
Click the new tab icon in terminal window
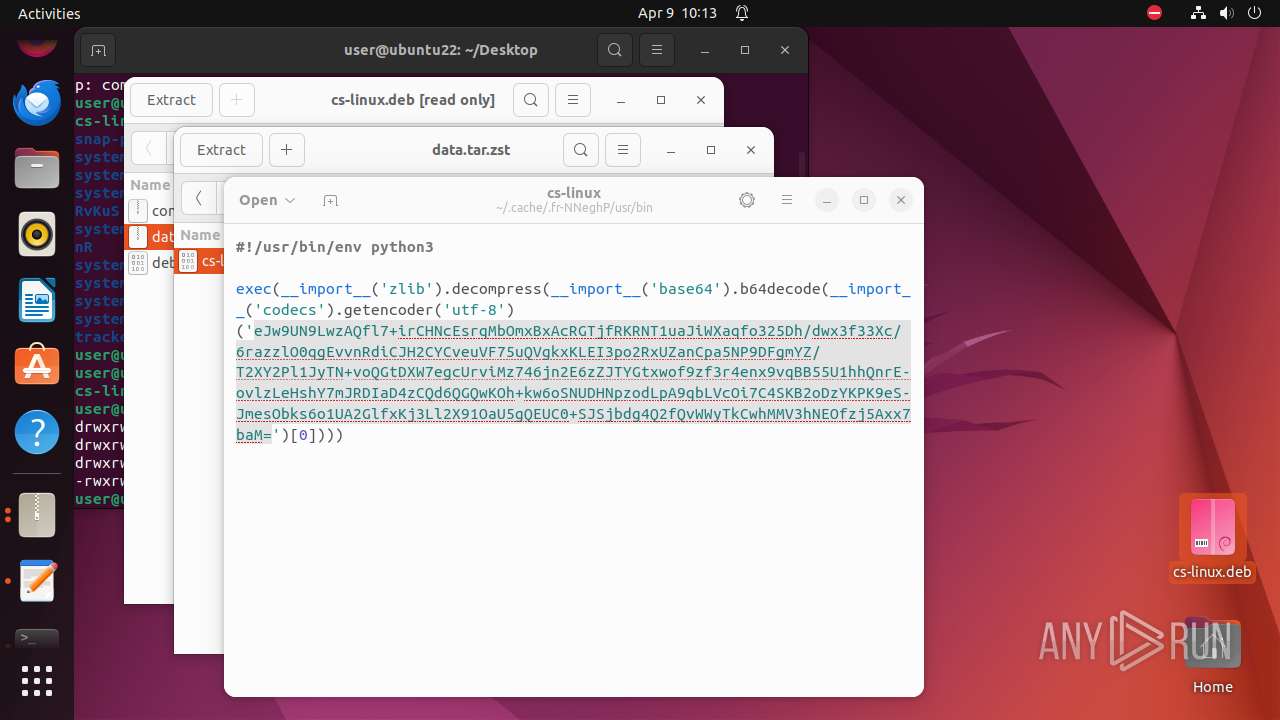[x=98, y=50]
